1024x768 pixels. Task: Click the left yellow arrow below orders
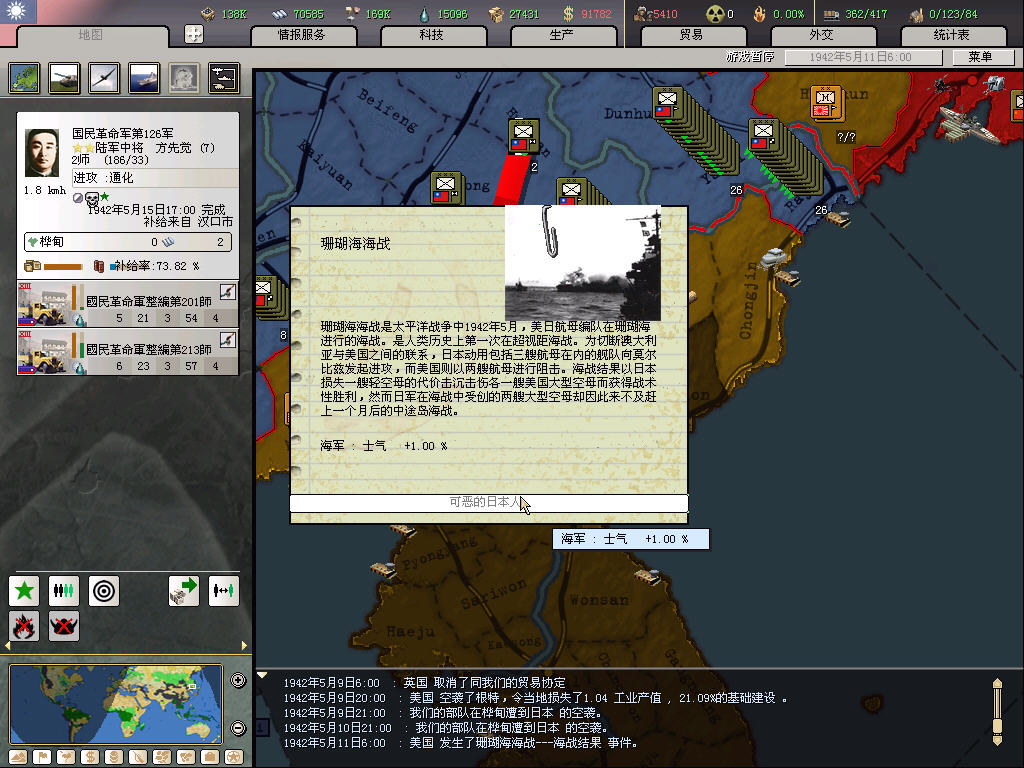(8, 646)
